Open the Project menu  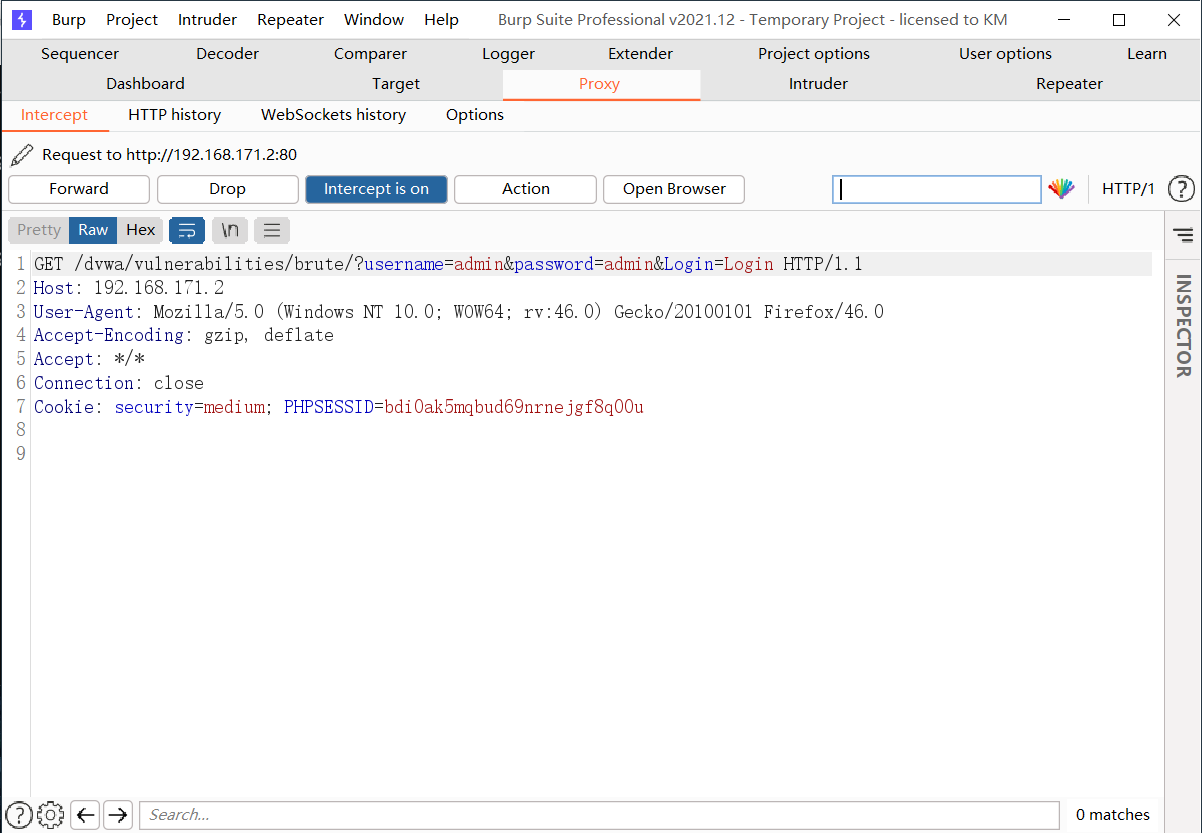(x=132, y=20)
